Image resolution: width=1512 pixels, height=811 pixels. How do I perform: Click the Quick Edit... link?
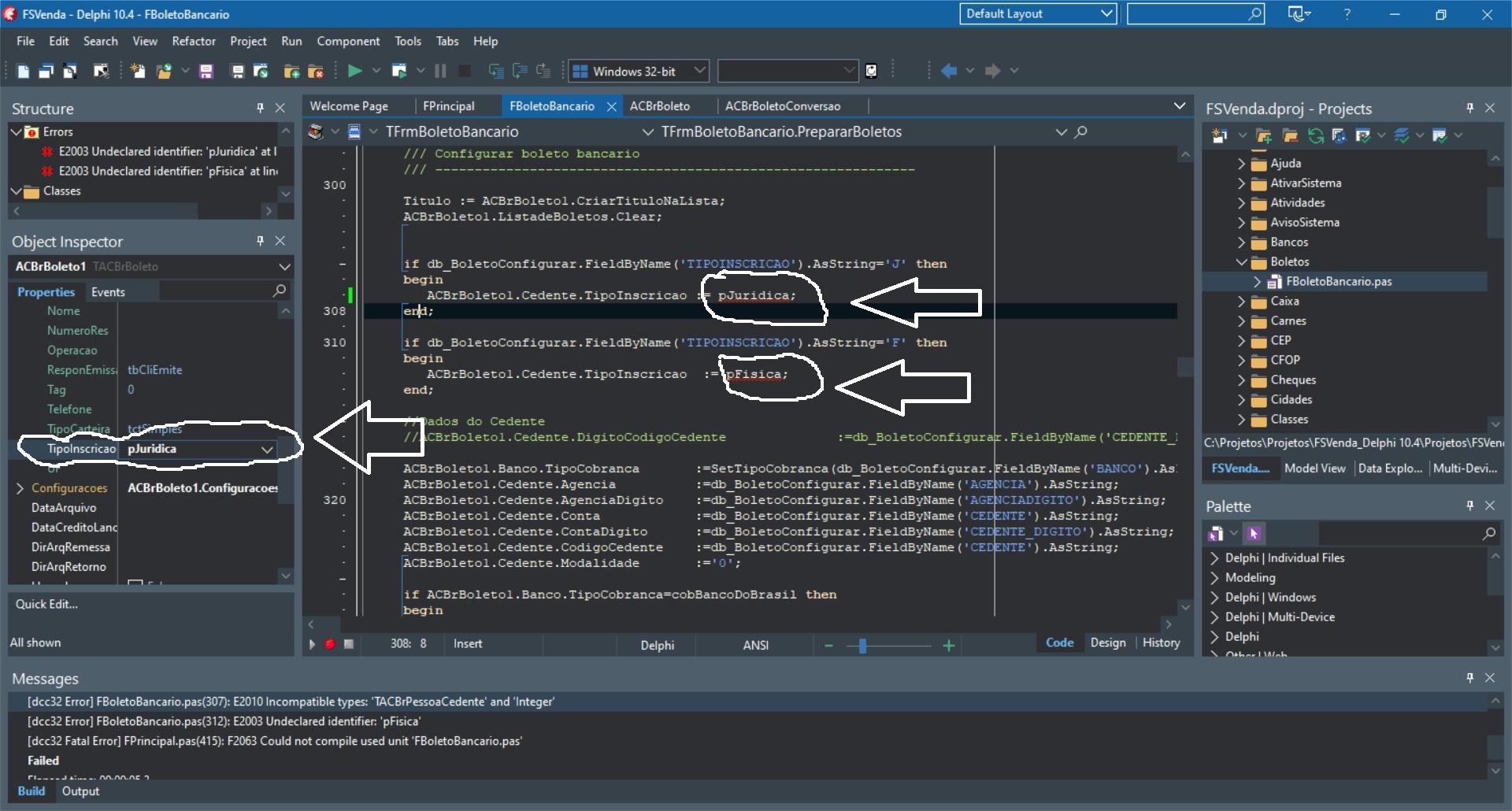click(x=46, y=604)
